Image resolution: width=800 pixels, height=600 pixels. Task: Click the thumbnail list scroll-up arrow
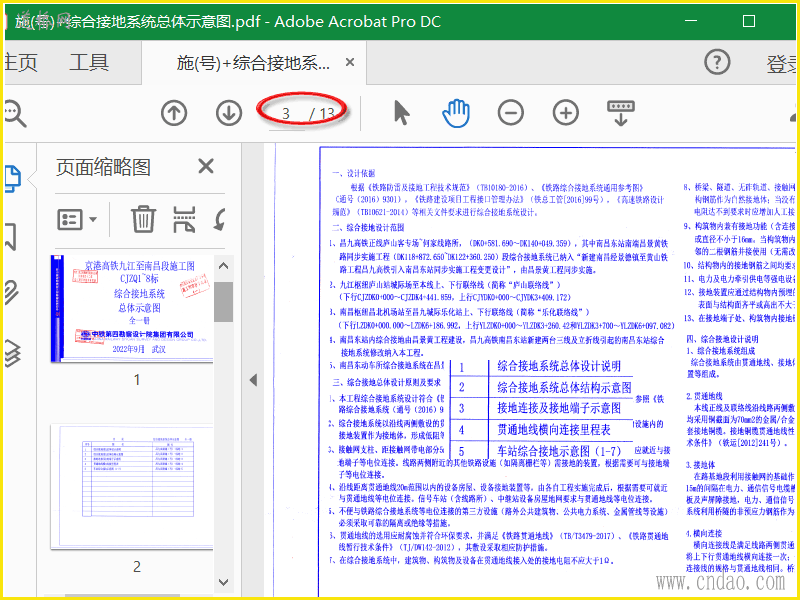(x=223, y=266)
